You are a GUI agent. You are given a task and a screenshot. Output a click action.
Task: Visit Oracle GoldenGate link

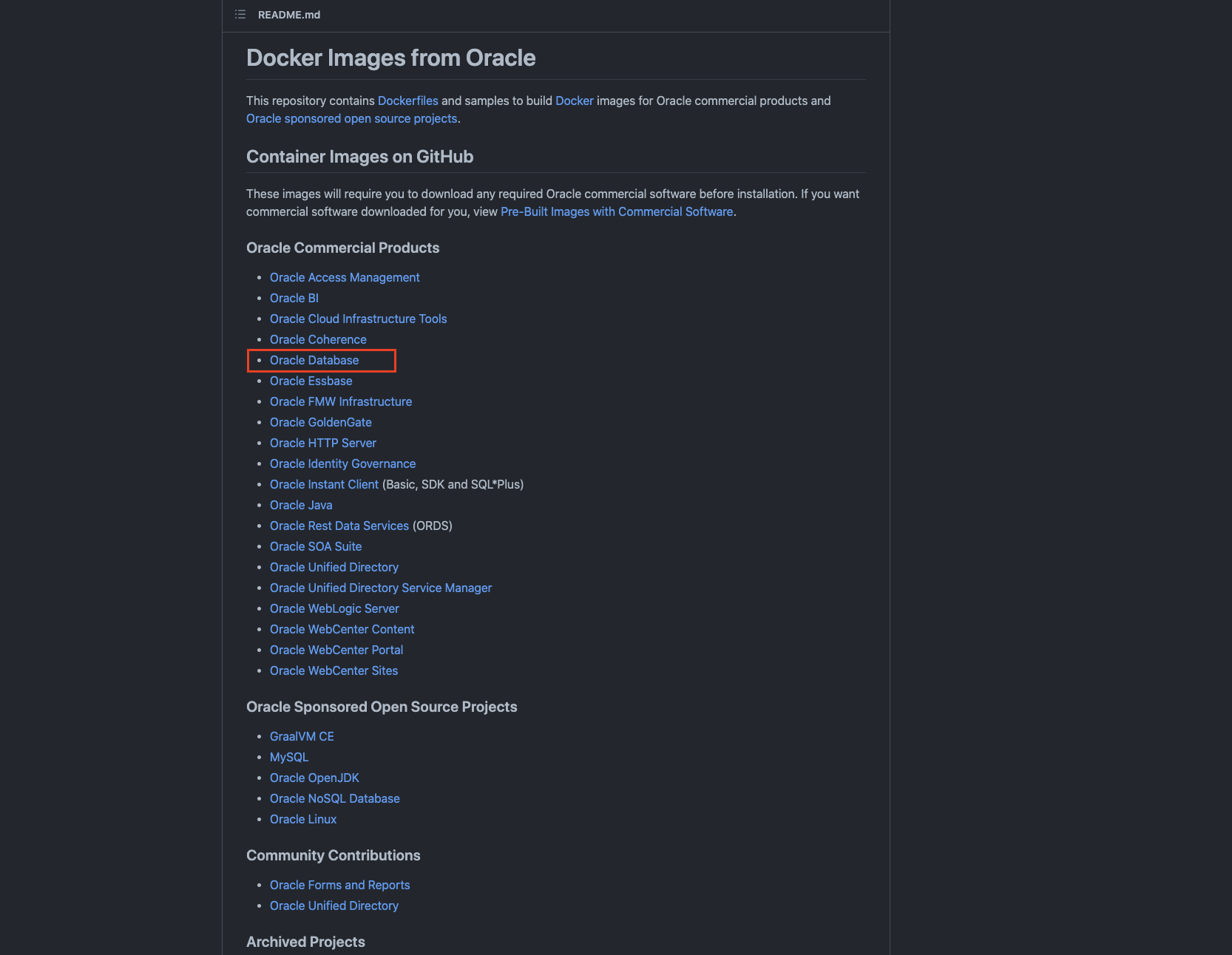[321, 422]
